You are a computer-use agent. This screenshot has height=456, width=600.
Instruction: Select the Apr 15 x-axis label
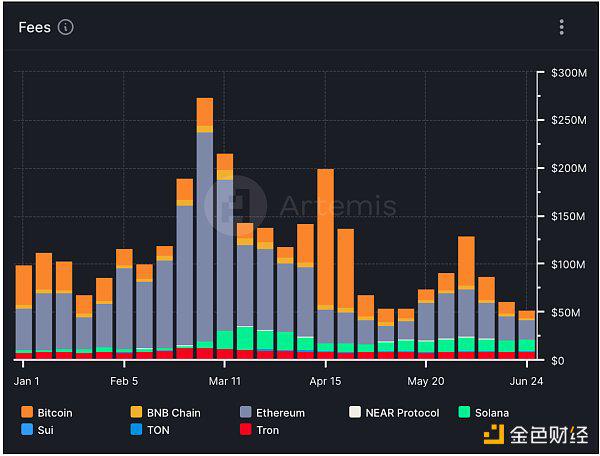tap(325, 381)
